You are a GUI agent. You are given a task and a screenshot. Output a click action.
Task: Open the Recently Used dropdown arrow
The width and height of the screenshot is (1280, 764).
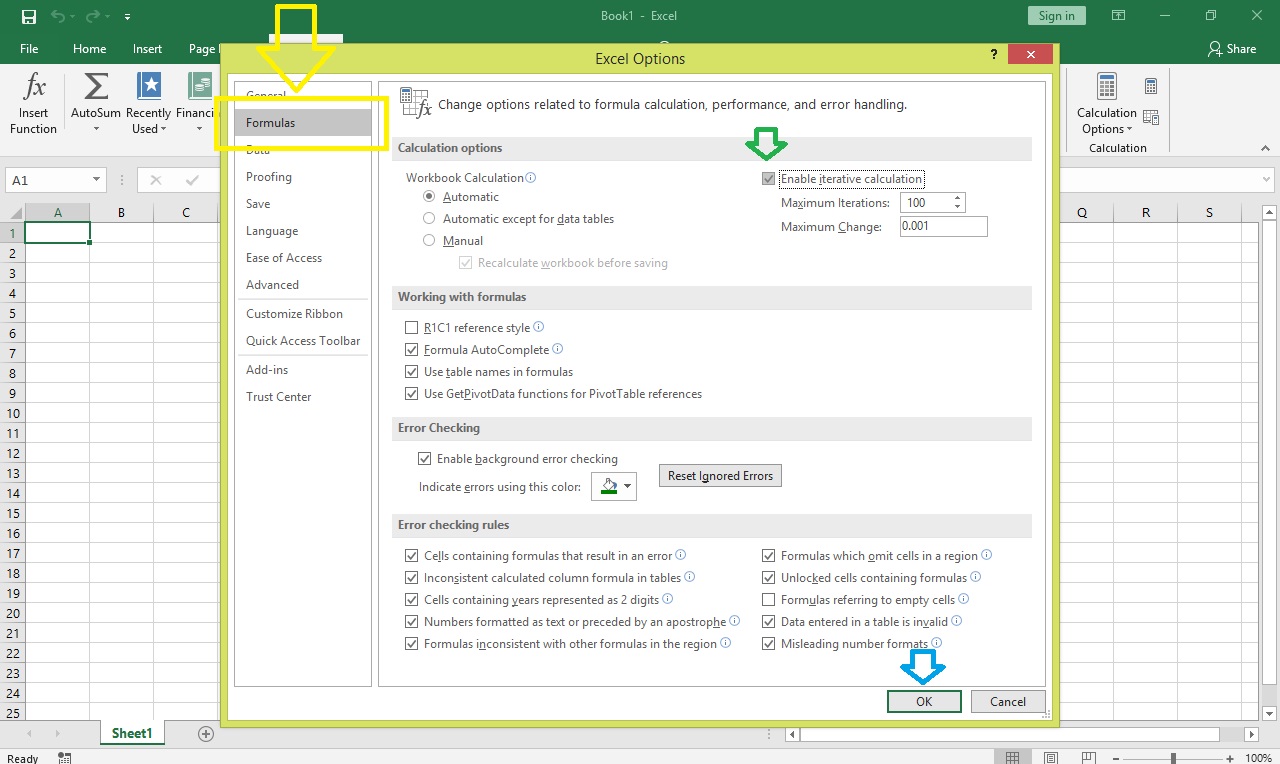(x=165, y=129)
